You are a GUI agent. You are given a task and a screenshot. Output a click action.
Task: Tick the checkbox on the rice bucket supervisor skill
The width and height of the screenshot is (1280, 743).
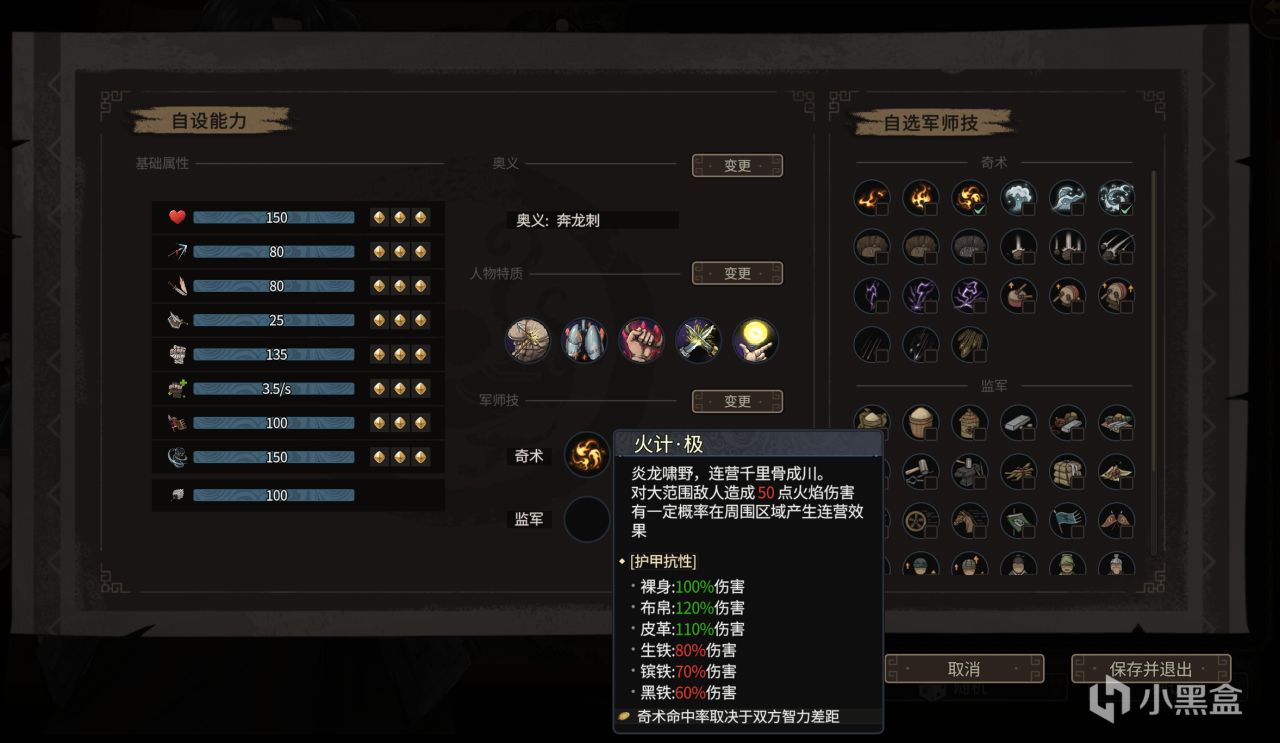(931, 433)
